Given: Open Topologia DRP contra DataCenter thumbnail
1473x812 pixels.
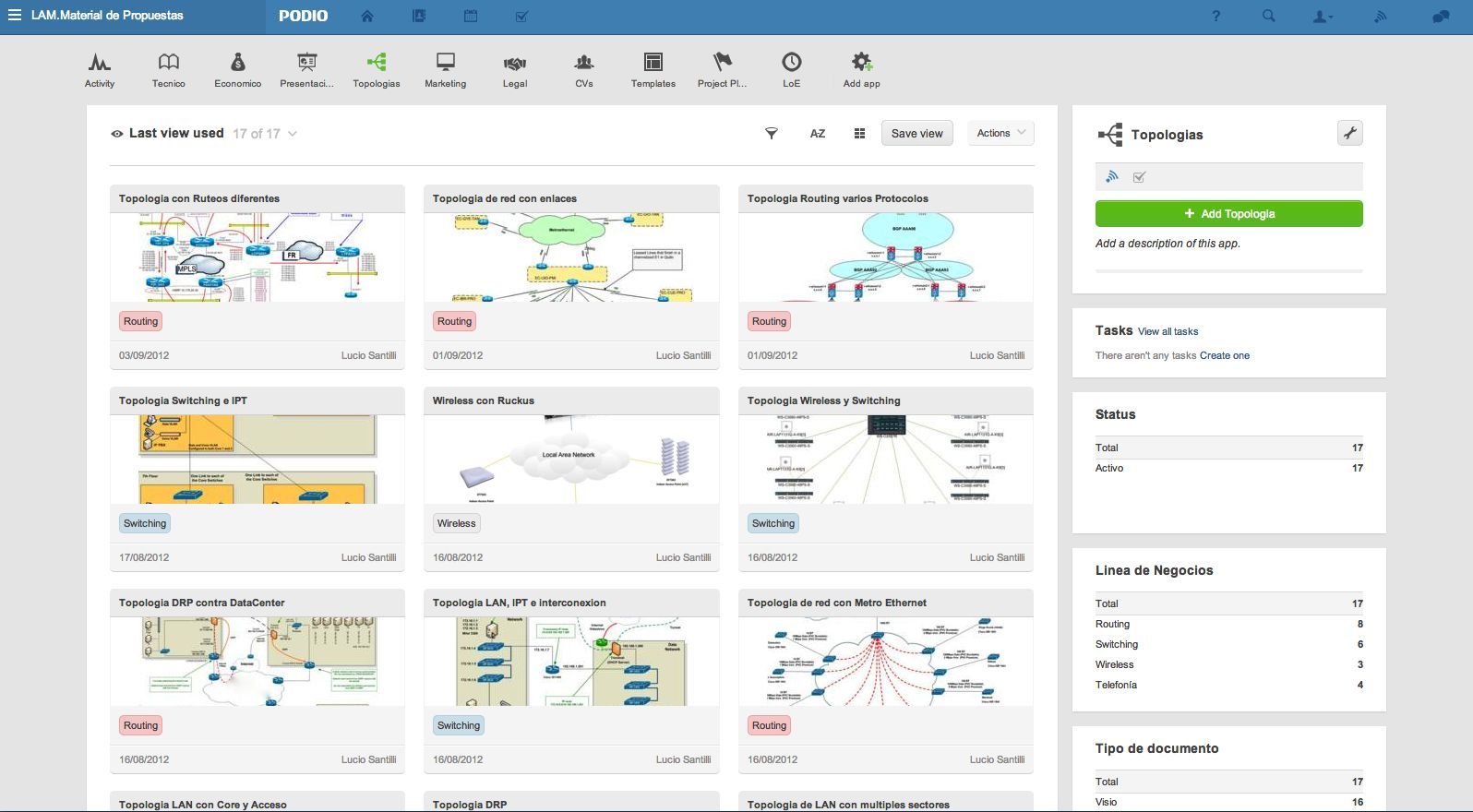Looking at the screenshot, I should 257,662.
